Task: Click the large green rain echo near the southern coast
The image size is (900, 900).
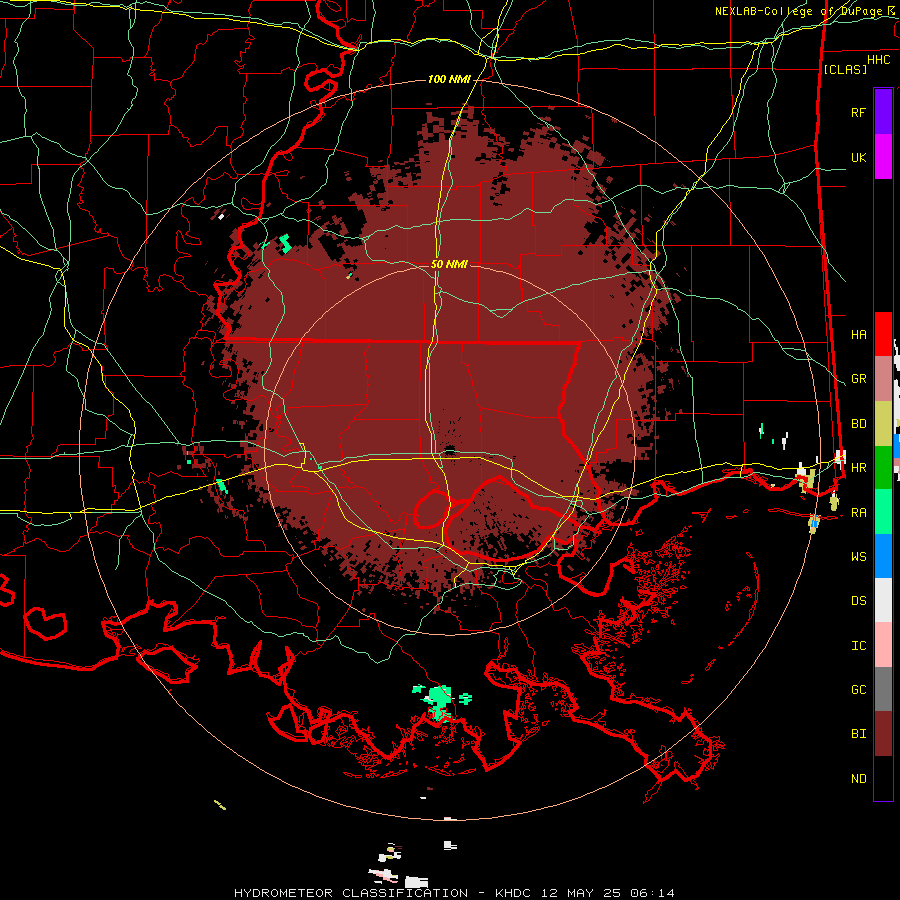Action: 438,701
